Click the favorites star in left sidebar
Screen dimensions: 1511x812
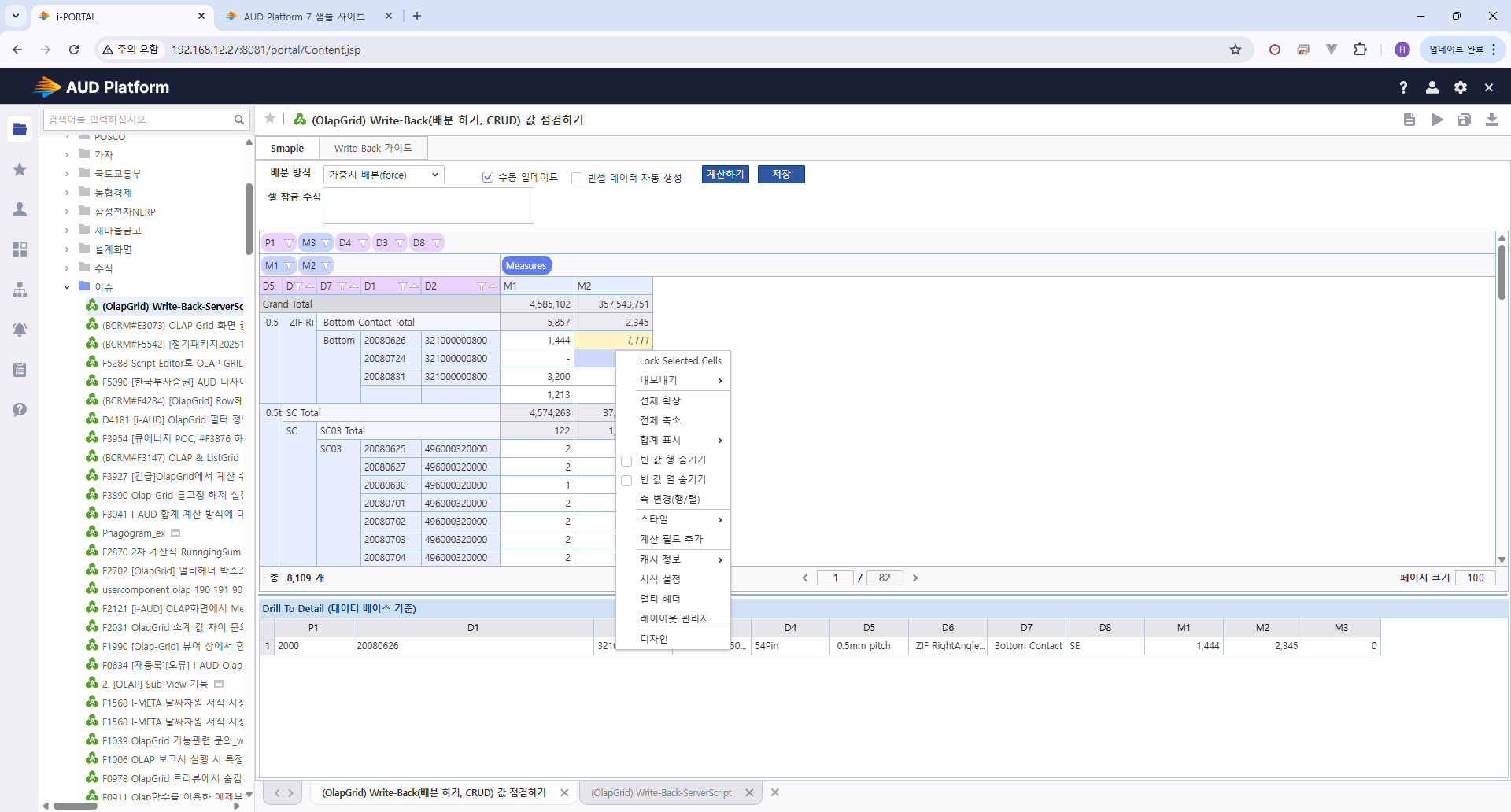tap(20, 169)
